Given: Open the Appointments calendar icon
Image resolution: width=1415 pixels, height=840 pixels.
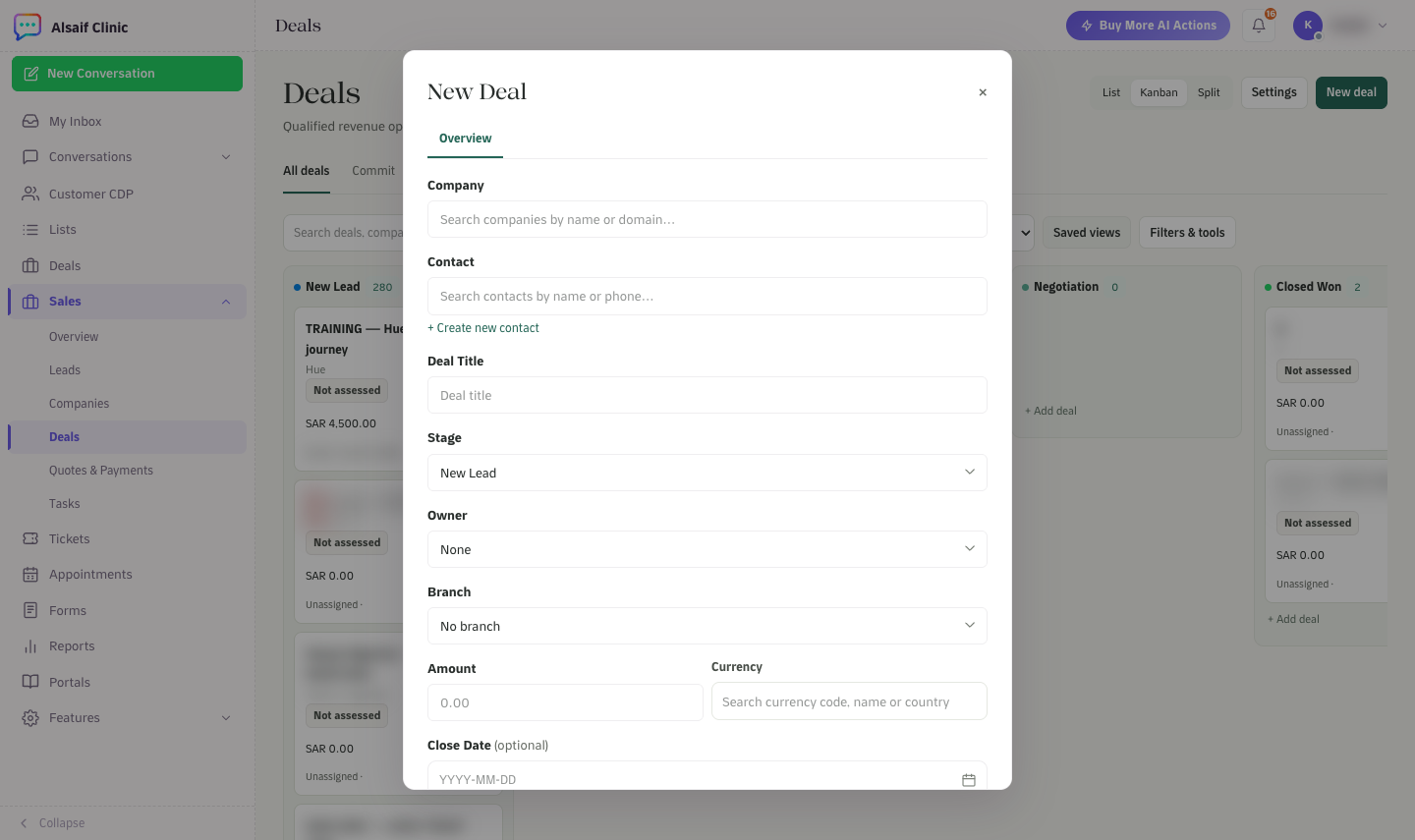Looking at the screenshot, I should 30,574.
